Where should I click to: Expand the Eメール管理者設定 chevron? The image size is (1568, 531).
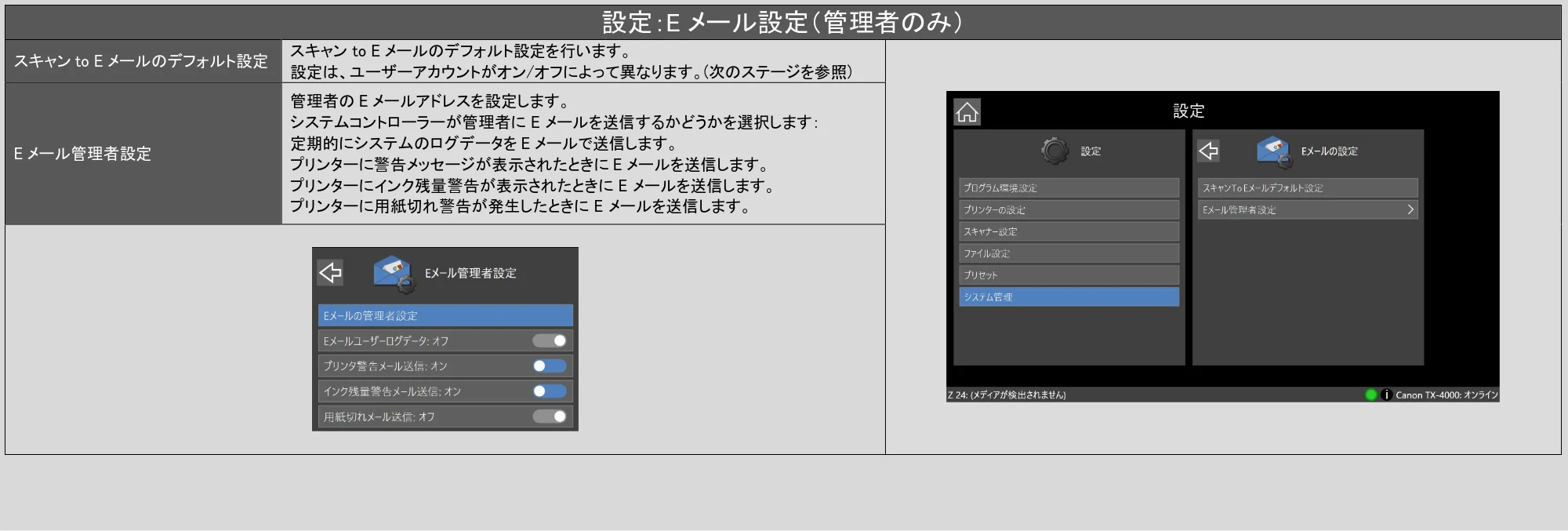pos(1410,209)
